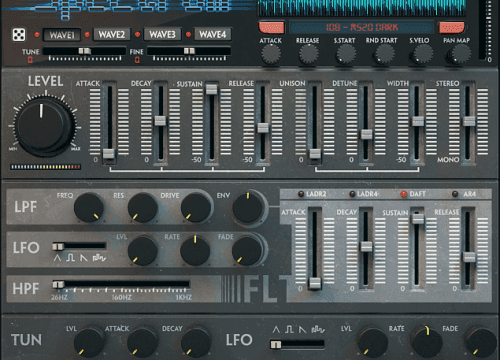Screen dimensions: 500x360
Task: Click the amp envelope ATTACK fader
Action: coord(109,154)
